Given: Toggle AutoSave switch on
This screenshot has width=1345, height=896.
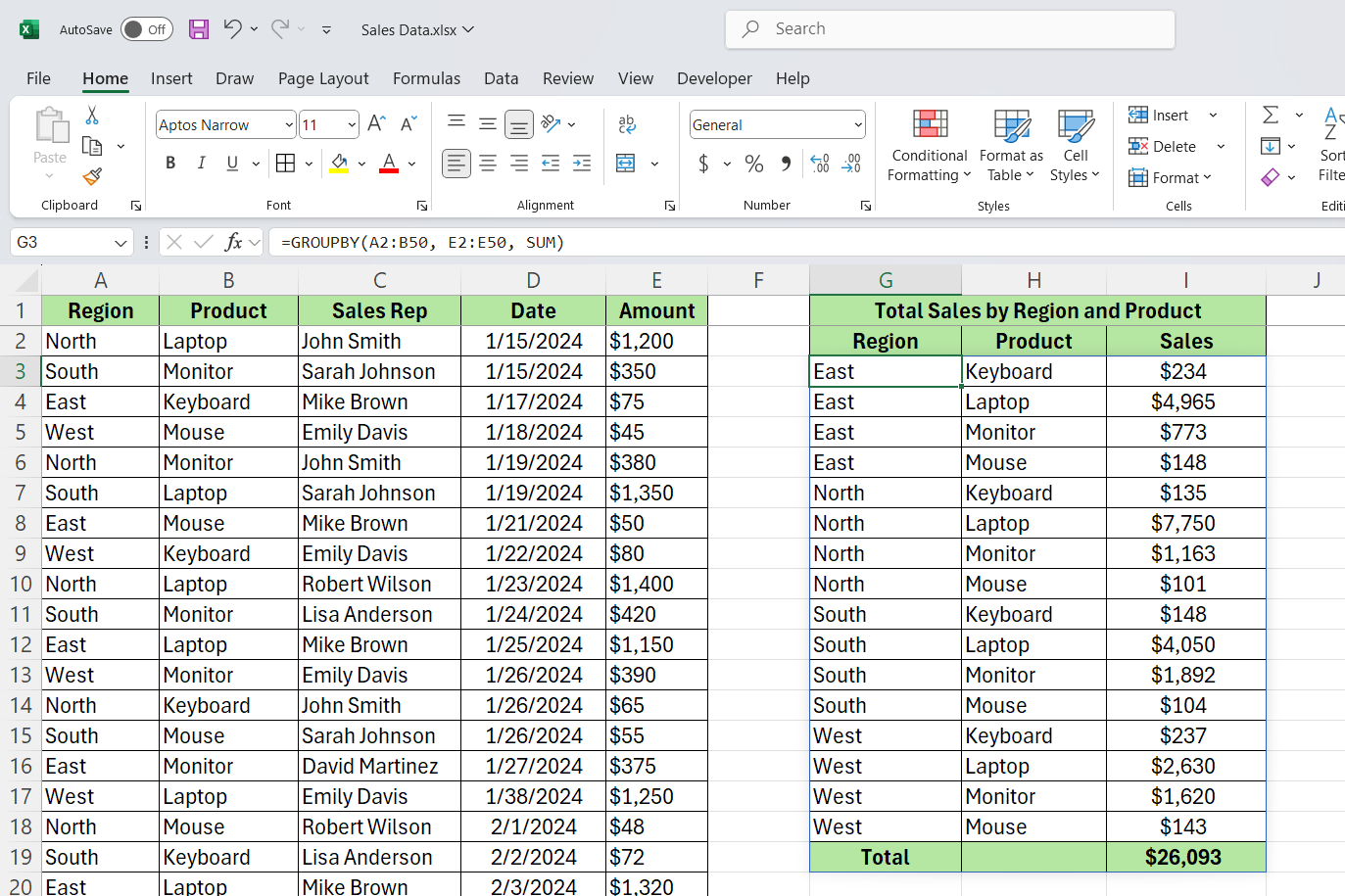Looking at the screenshot, I should click(x=147, y=29).
